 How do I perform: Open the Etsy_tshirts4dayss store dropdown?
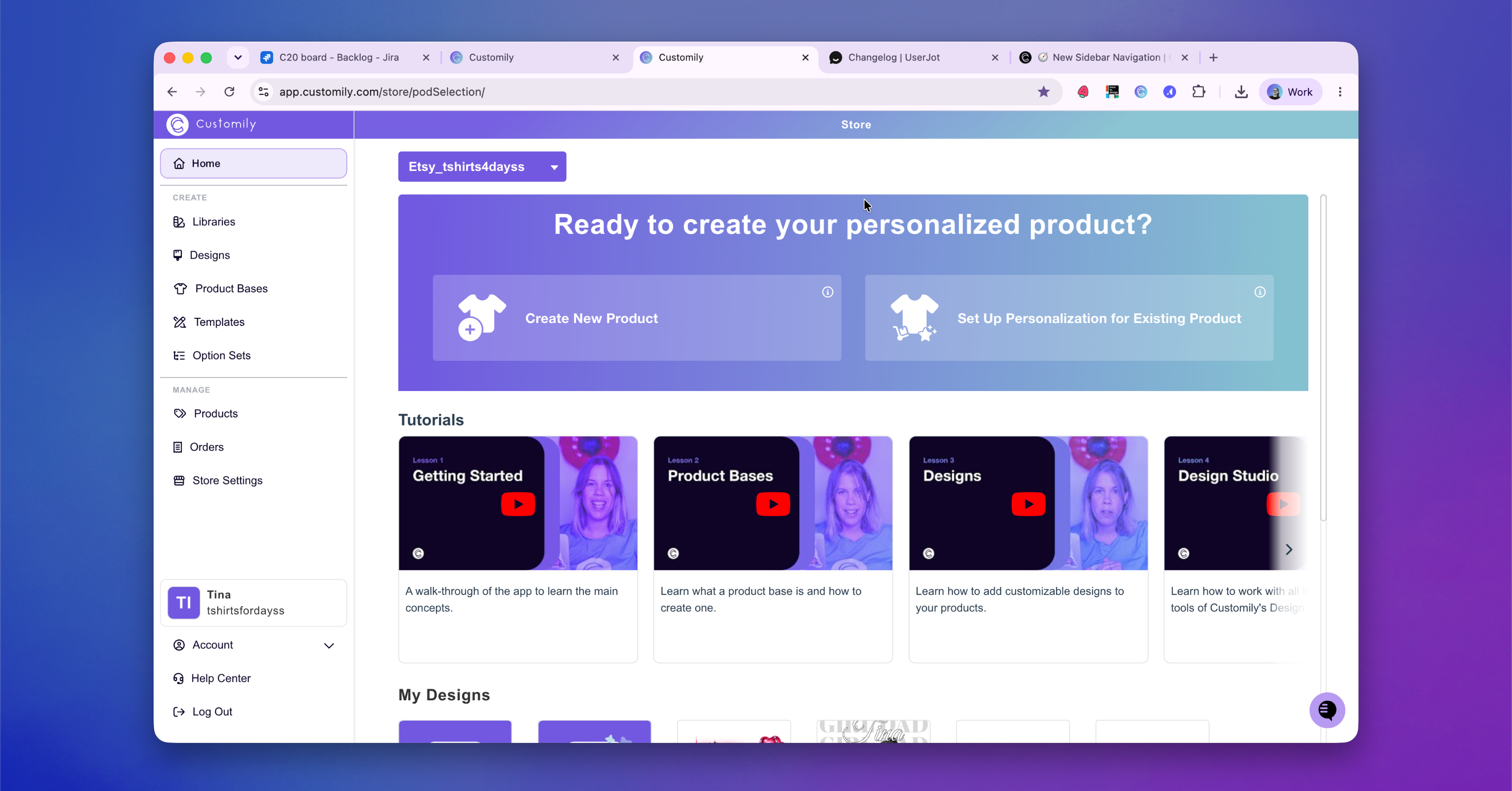click(x=482, y=167)
